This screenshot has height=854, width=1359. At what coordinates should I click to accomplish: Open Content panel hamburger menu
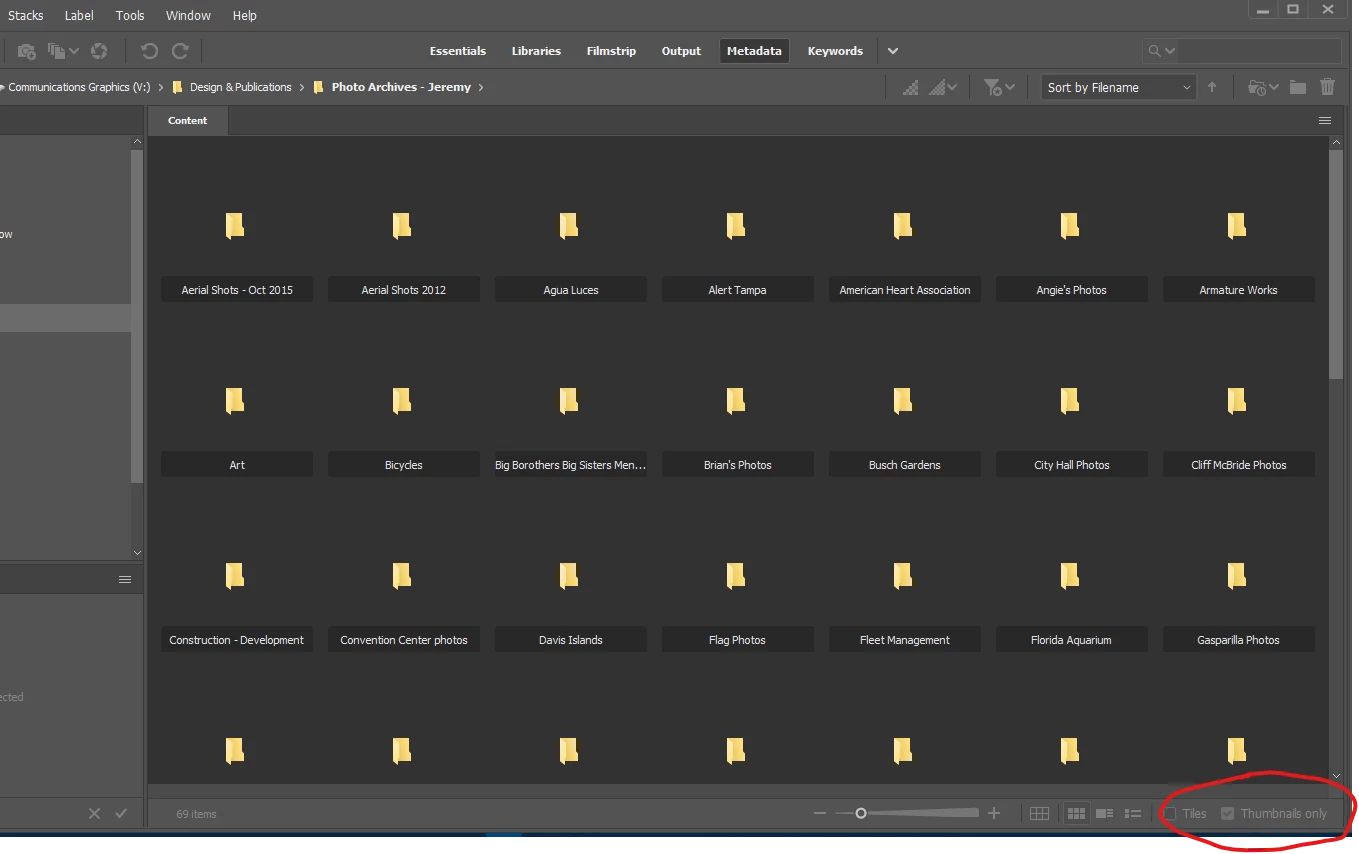pos(1325,121)
